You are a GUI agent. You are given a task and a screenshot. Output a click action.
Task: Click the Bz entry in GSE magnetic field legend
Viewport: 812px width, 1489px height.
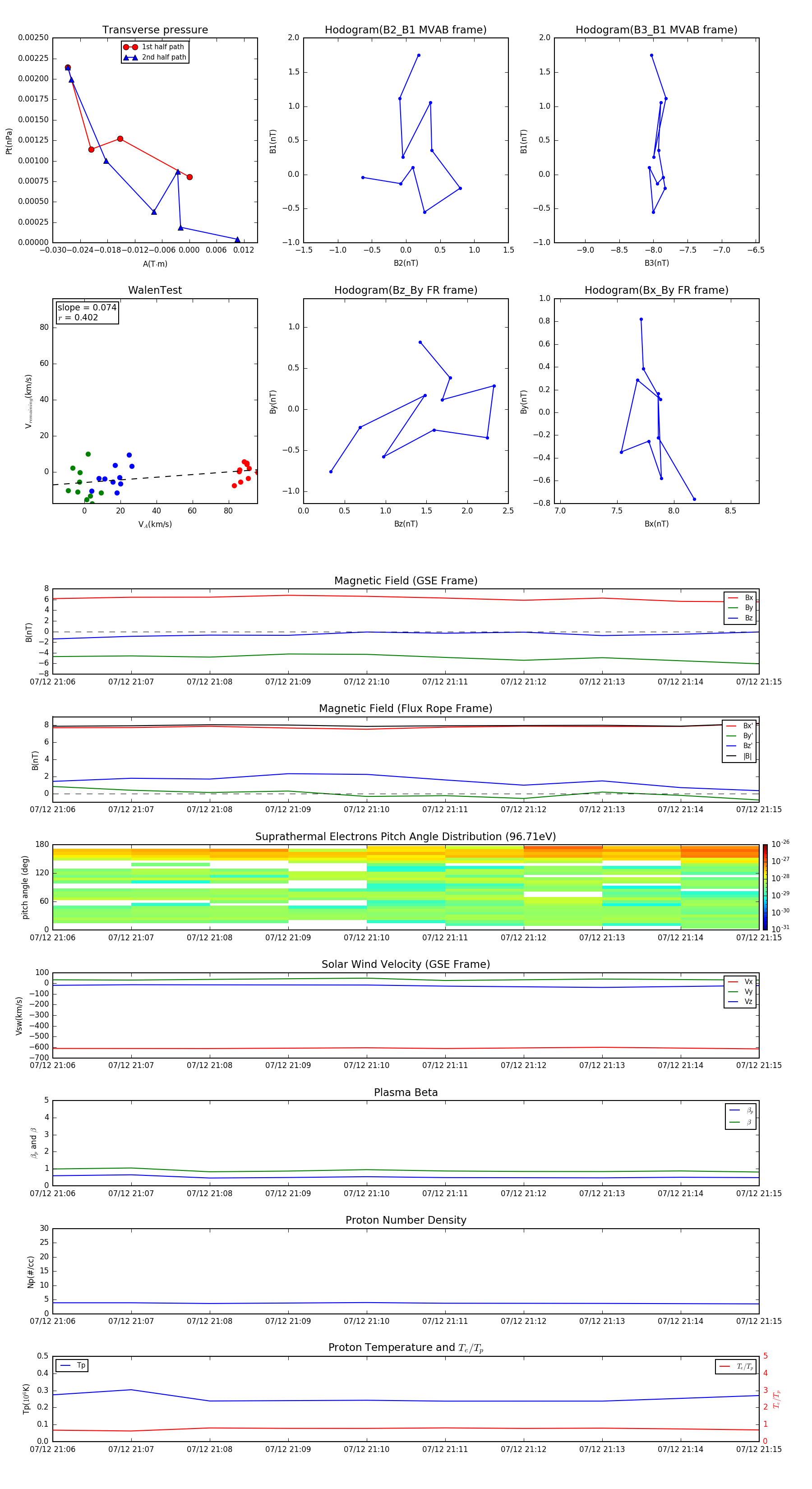[x=741, y=618]
